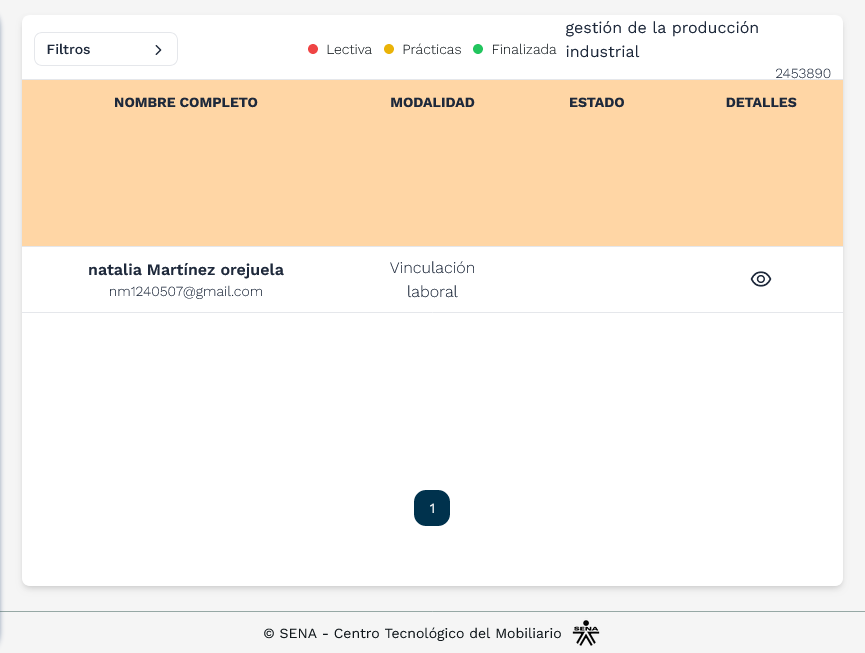Select the eye icon for natalia Martínez

761,278
